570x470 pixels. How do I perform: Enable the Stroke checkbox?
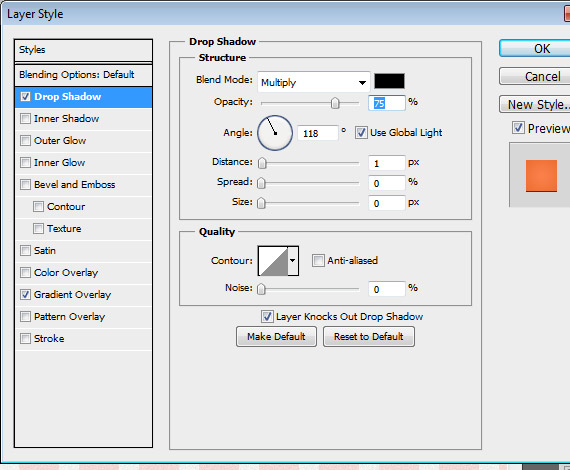[25, 338]
